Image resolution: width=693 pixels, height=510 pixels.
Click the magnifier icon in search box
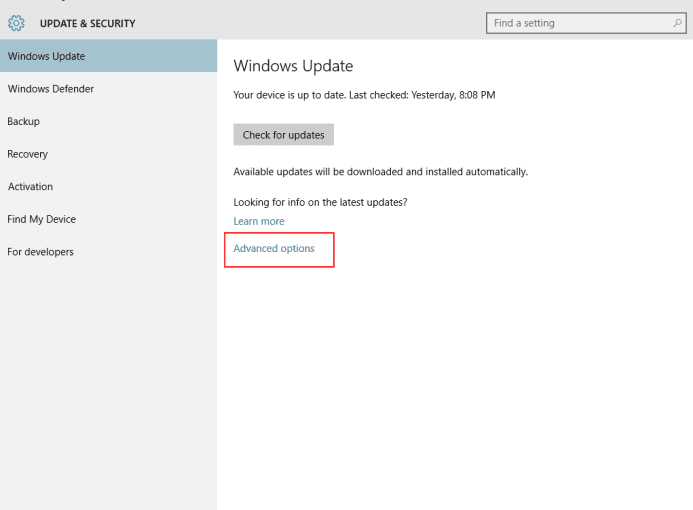(x=677, y=23)
